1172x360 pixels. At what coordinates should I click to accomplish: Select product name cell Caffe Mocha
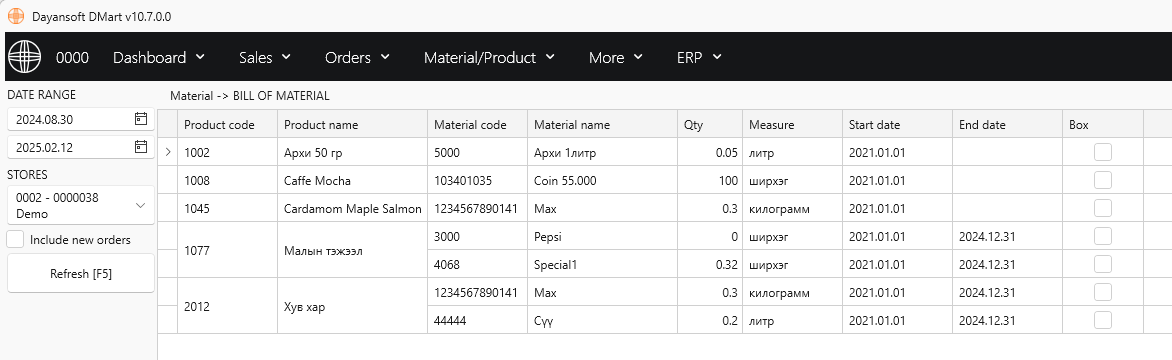pyautogui.click(x=352, y=180)
